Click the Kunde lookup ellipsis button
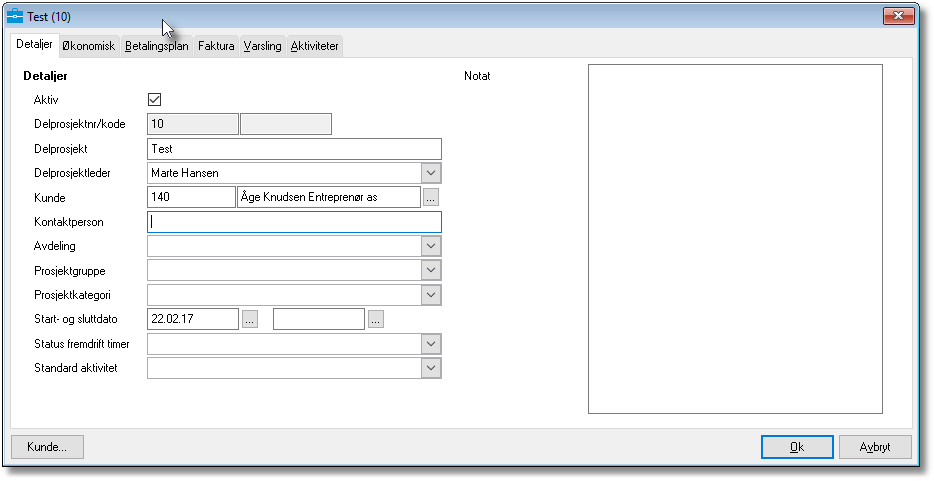 coord(431,197)
